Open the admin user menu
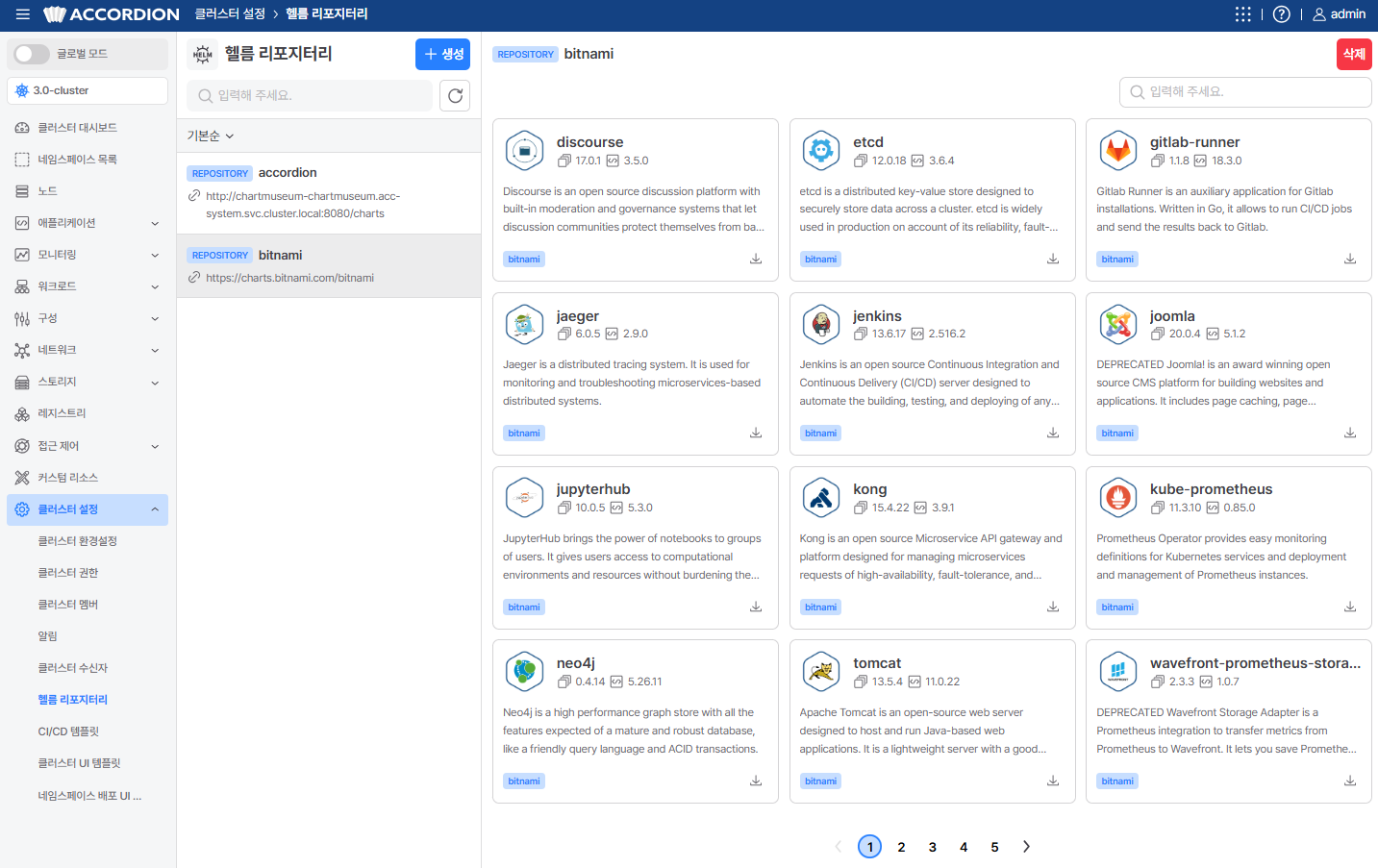This screenshot has width=1378, height=868. pyautogui.click(x=1340, y=14)
